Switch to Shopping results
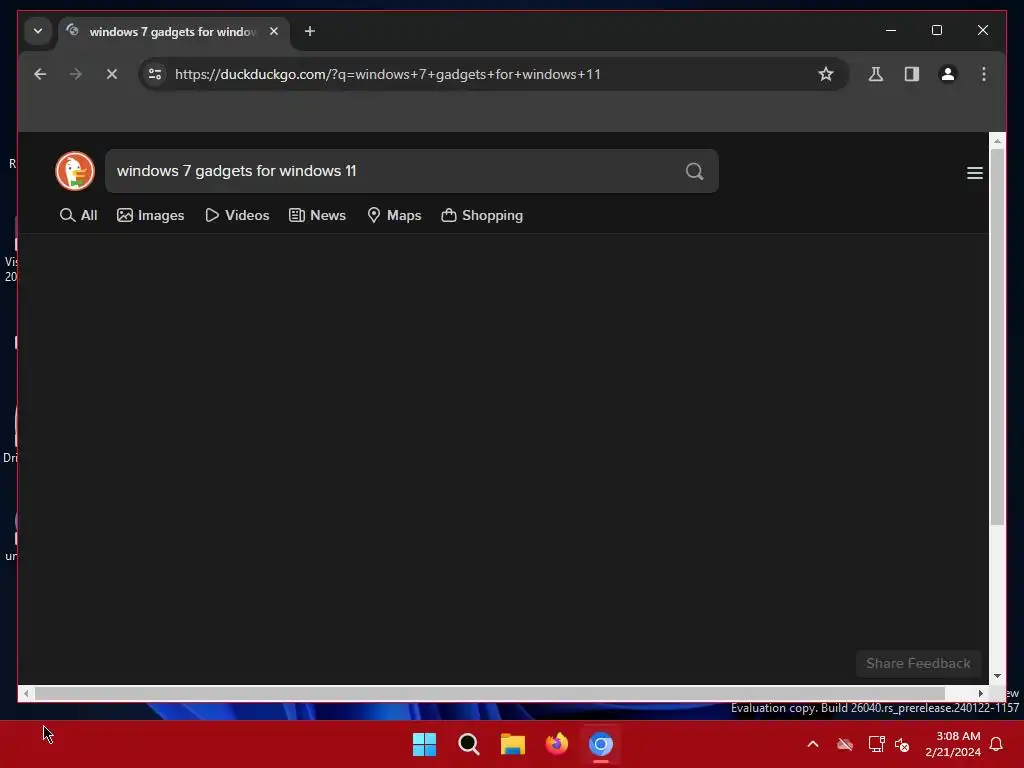 (x=483, y=216)
